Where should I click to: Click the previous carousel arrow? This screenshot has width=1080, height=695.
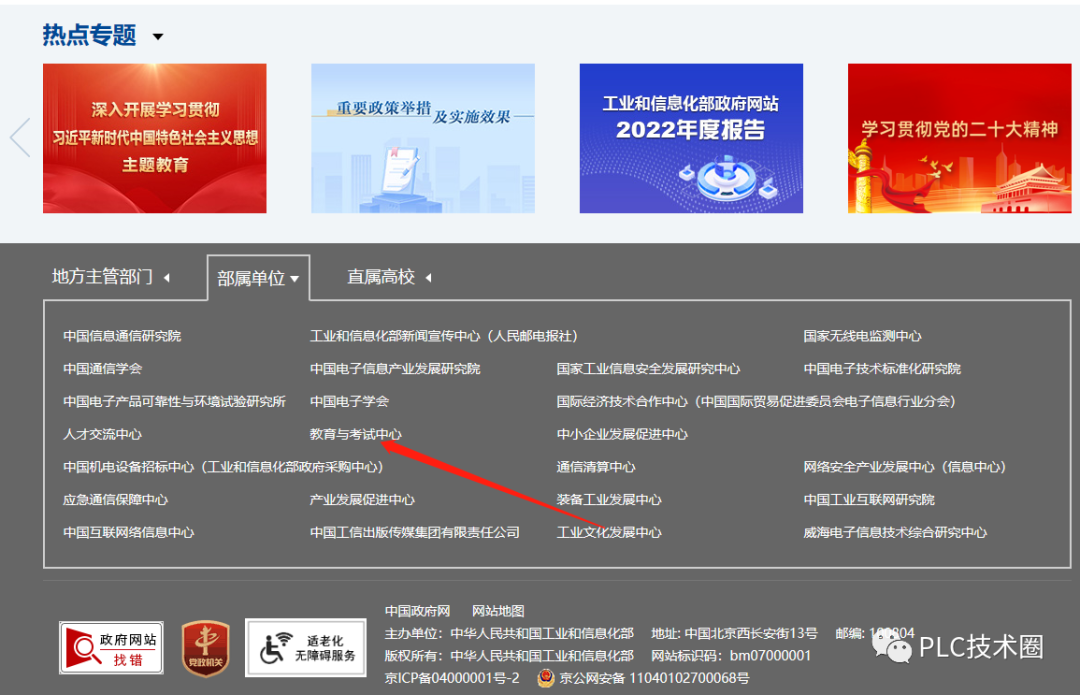tap(20, 138)
